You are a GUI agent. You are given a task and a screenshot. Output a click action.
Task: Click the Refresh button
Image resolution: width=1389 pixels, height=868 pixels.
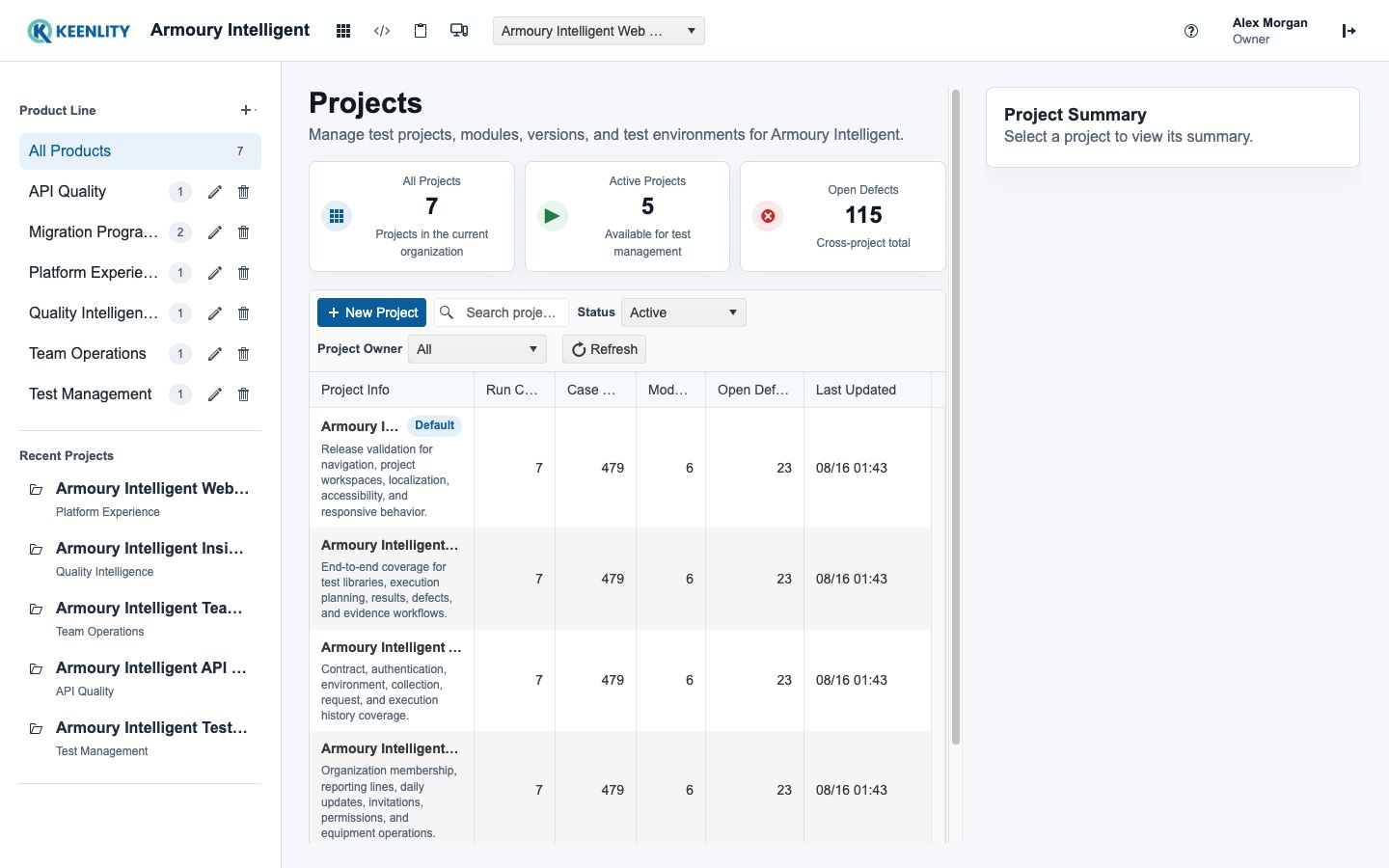click(x=604, y=349)
